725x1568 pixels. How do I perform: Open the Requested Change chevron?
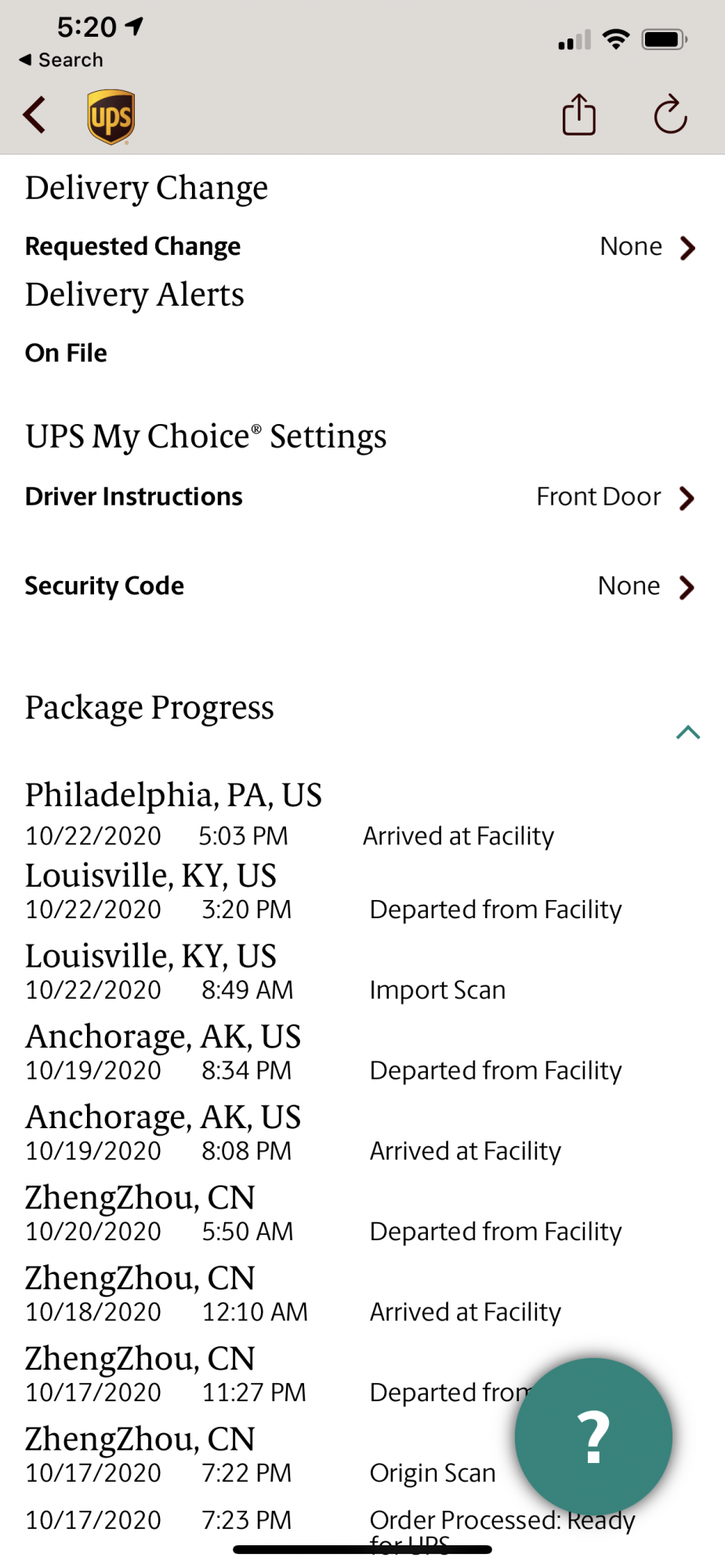click(x=687, y=248)
